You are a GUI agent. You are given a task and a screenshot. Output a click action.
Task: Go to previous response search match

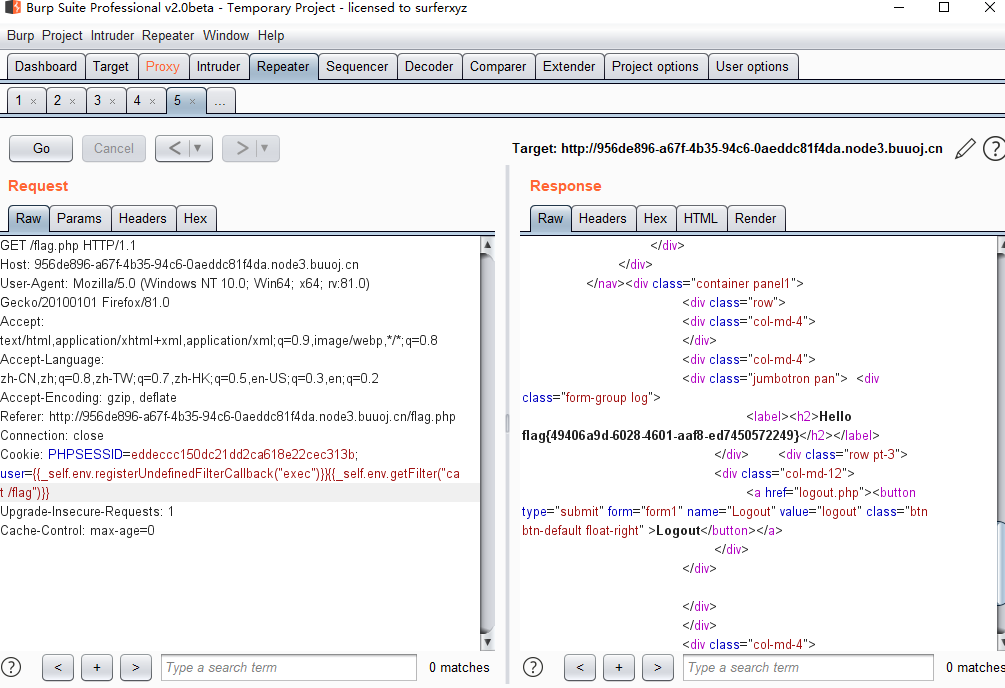579,667
